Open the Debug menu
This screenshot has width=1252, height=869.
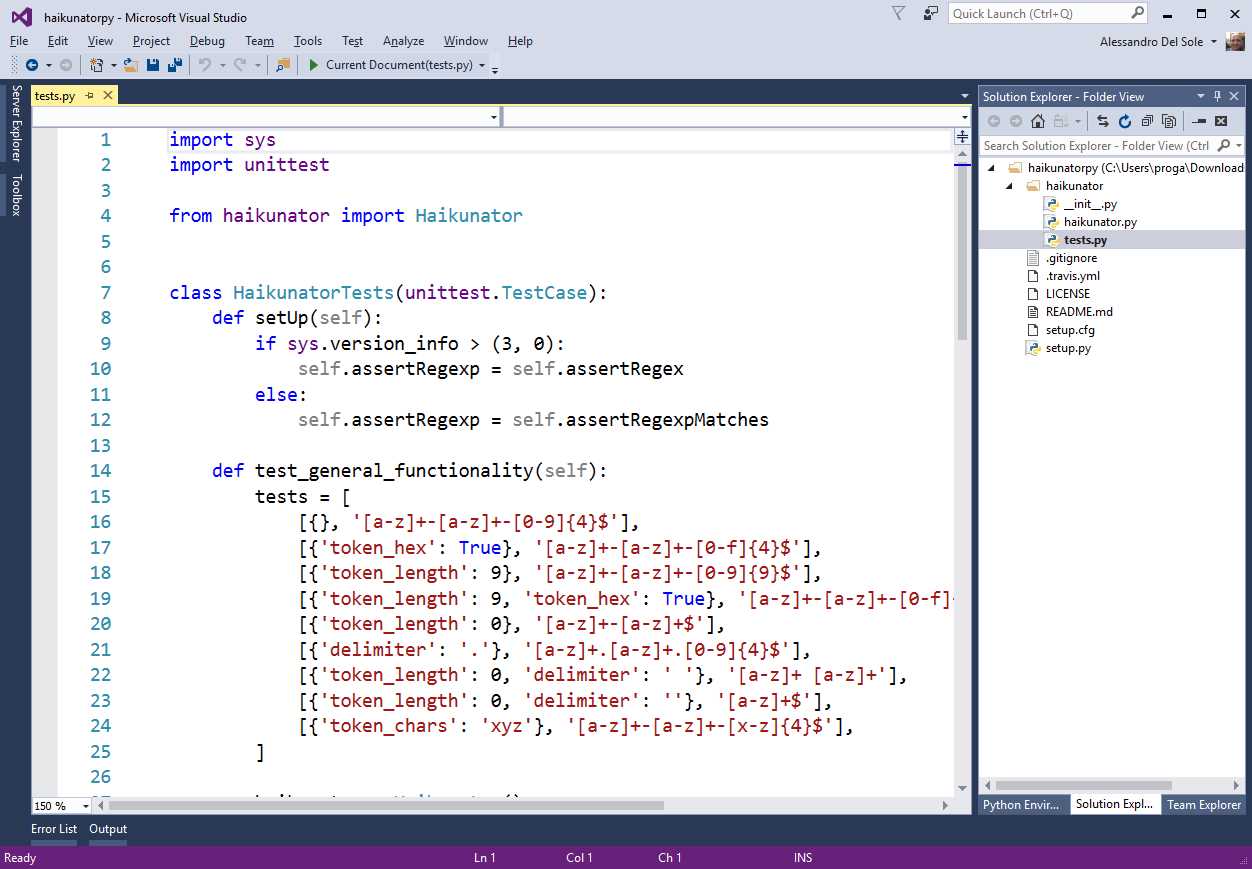coord(207,41)
